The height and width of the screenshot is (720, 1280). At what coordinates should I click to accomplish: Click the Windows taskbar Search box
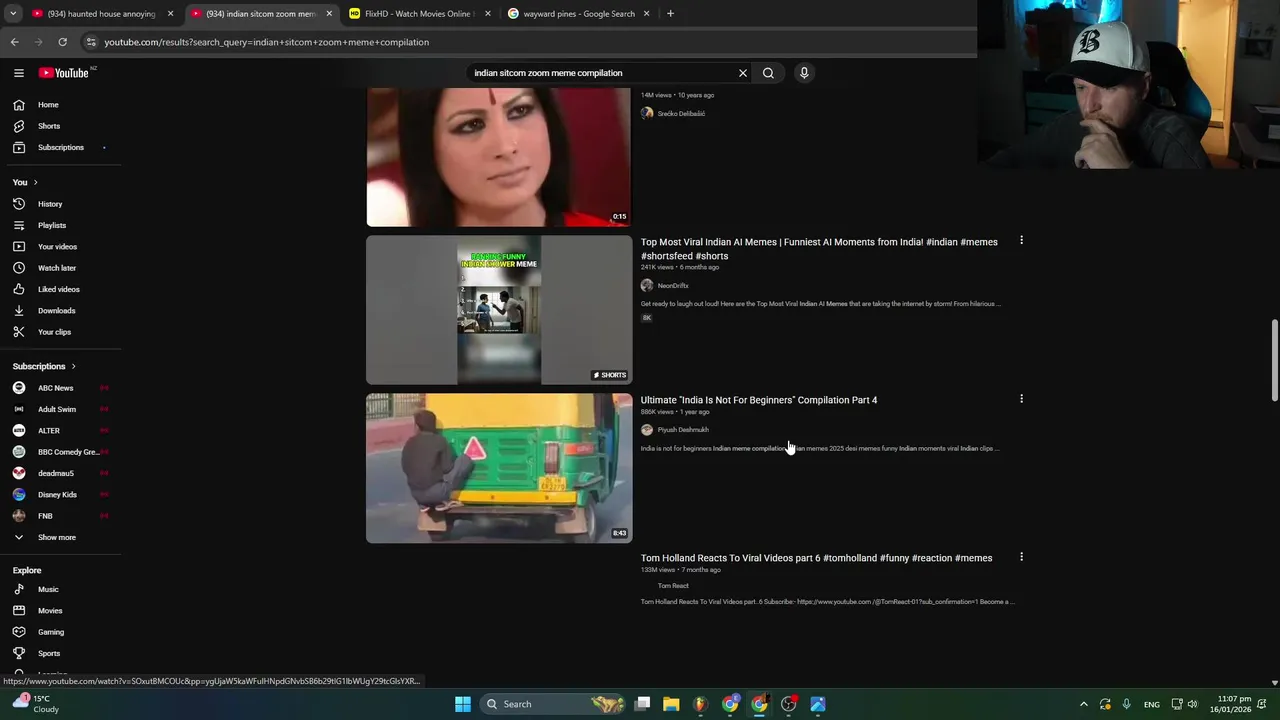554,704
